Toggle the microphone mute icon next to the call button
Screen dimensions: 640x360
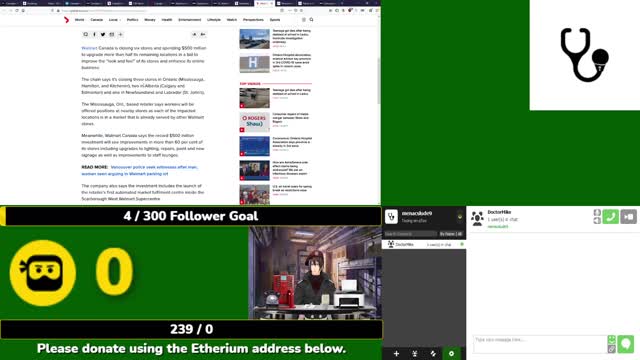tap(597, 213)
